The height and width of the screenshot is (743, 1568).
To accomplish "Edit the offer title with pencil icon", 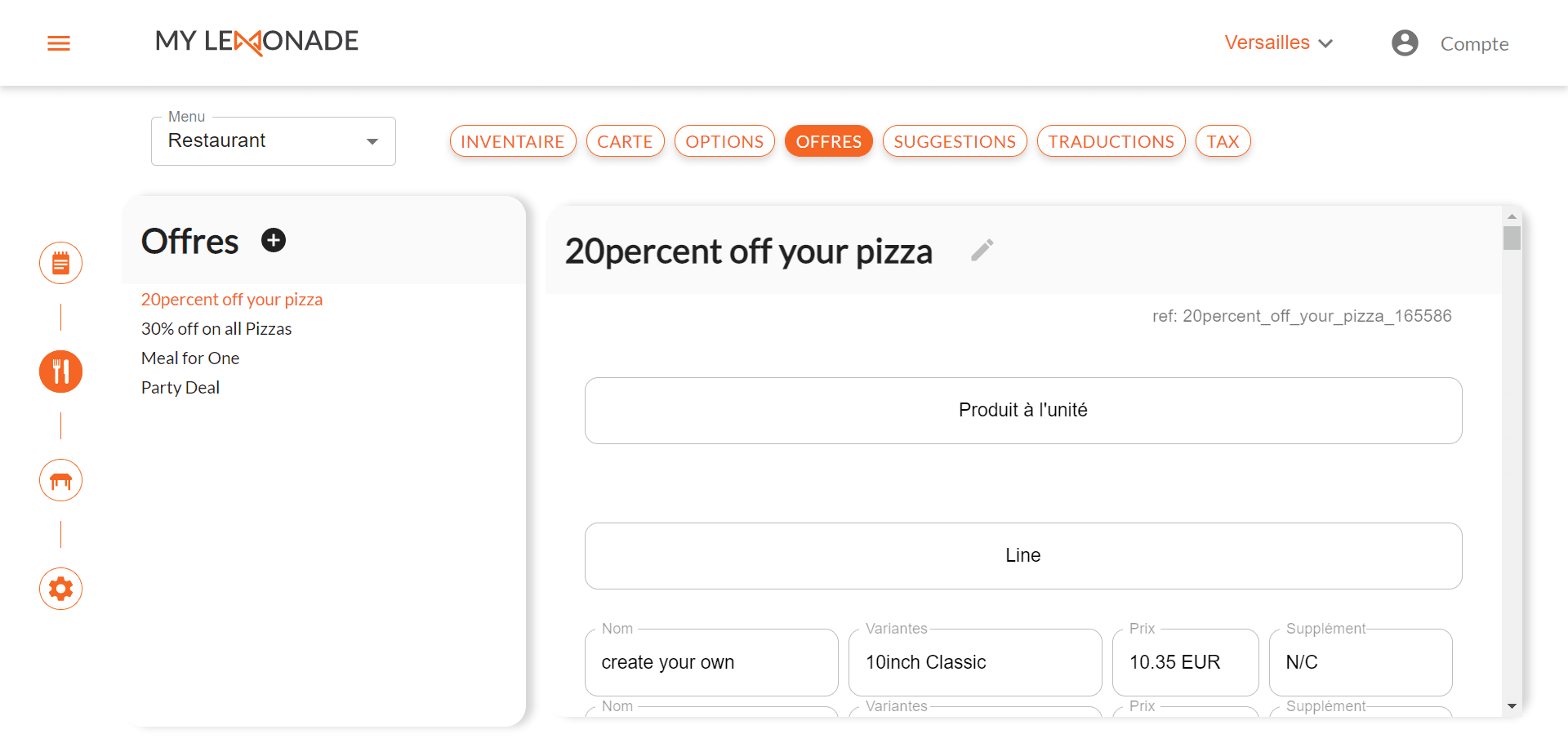I will click(982, 250).
